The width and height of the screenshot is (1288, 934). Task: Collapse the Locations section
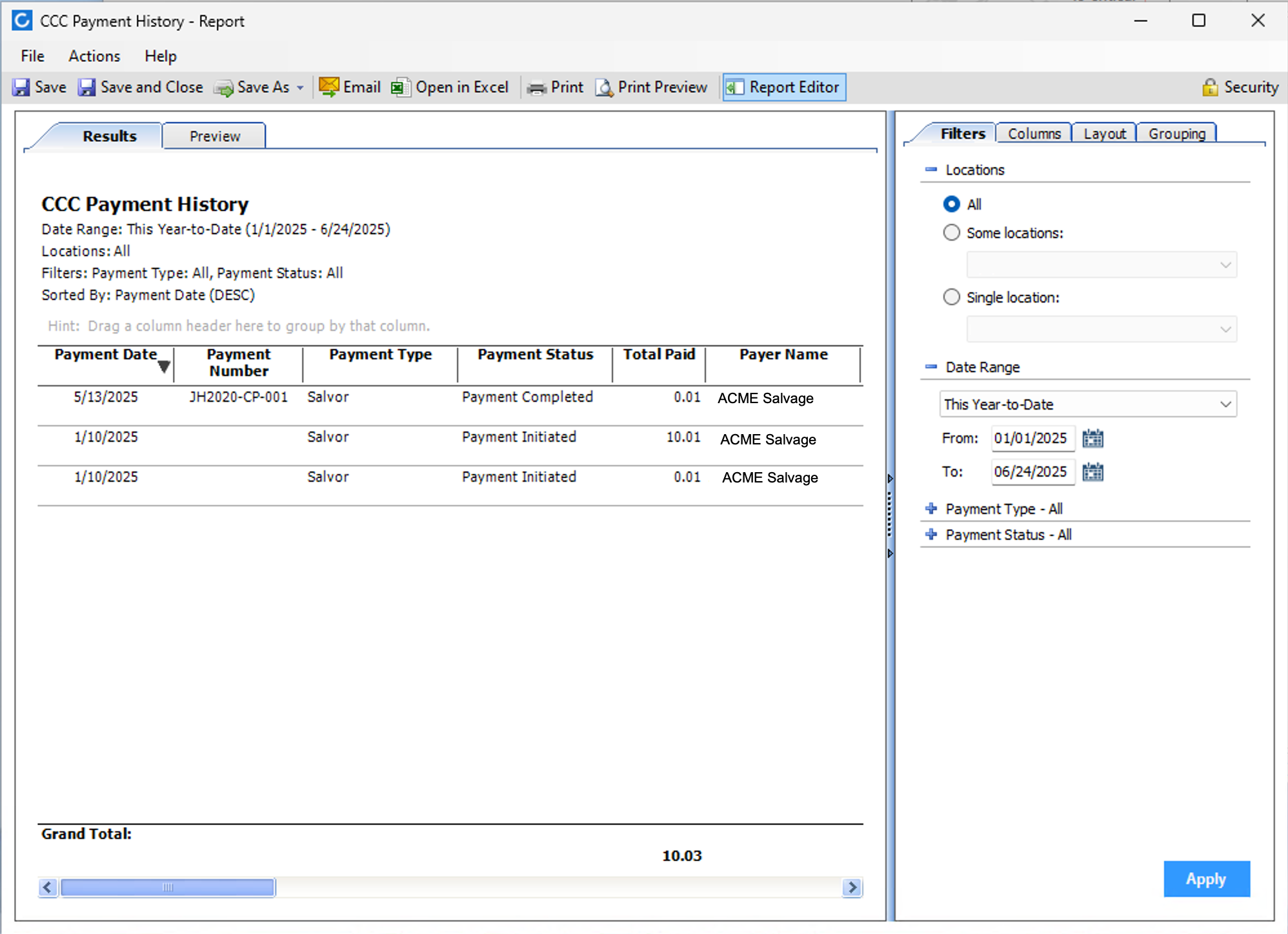click(x=931, y=170)
